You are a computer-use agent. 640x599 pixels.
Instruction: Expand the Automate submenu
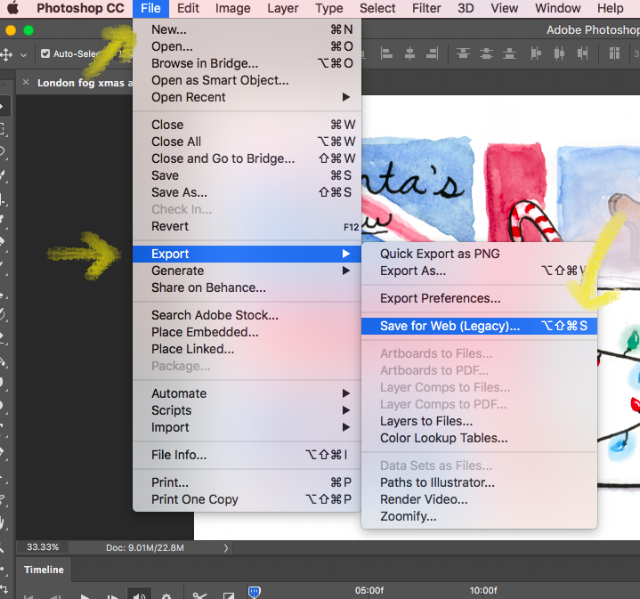247,393
